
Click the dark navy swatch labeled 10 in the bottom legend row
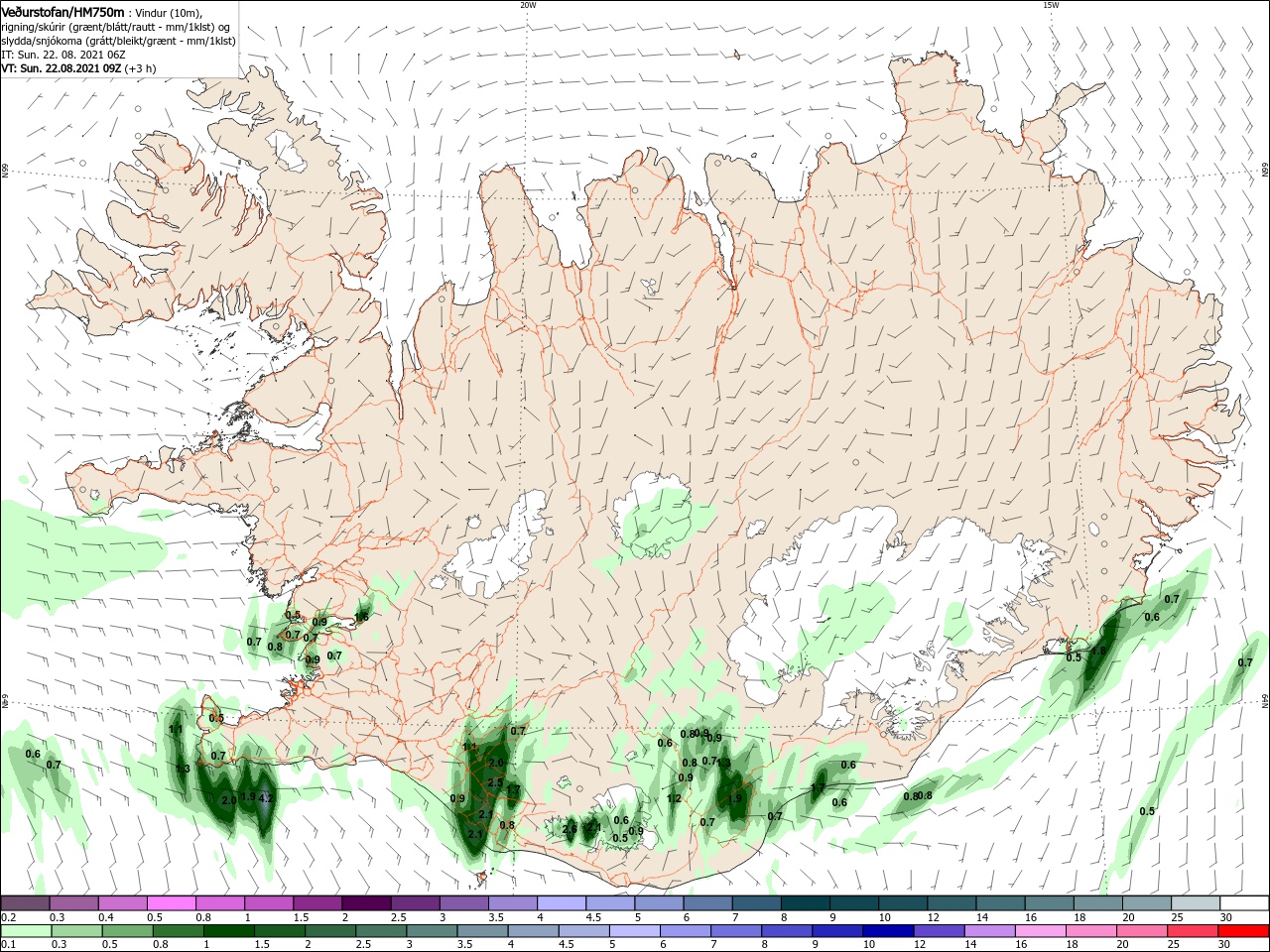click(x=888, y=931)
